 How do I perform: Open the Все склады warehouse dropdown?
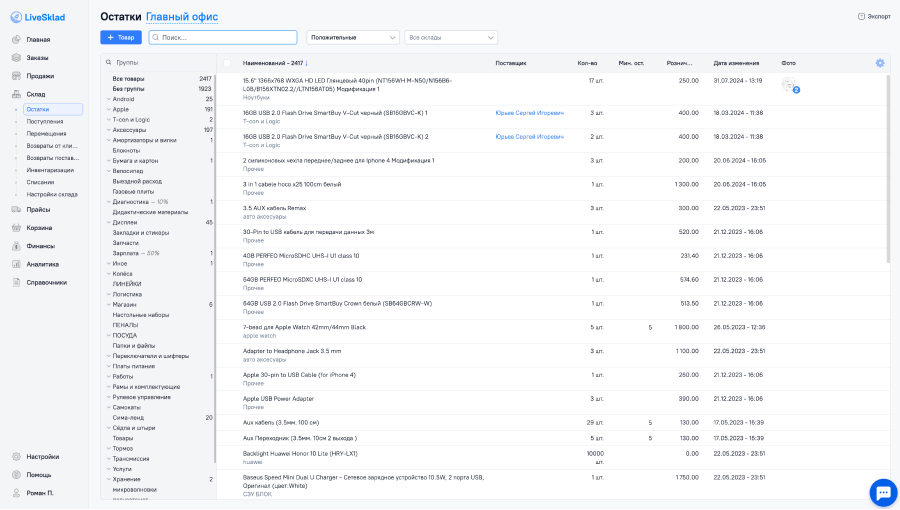451,37
